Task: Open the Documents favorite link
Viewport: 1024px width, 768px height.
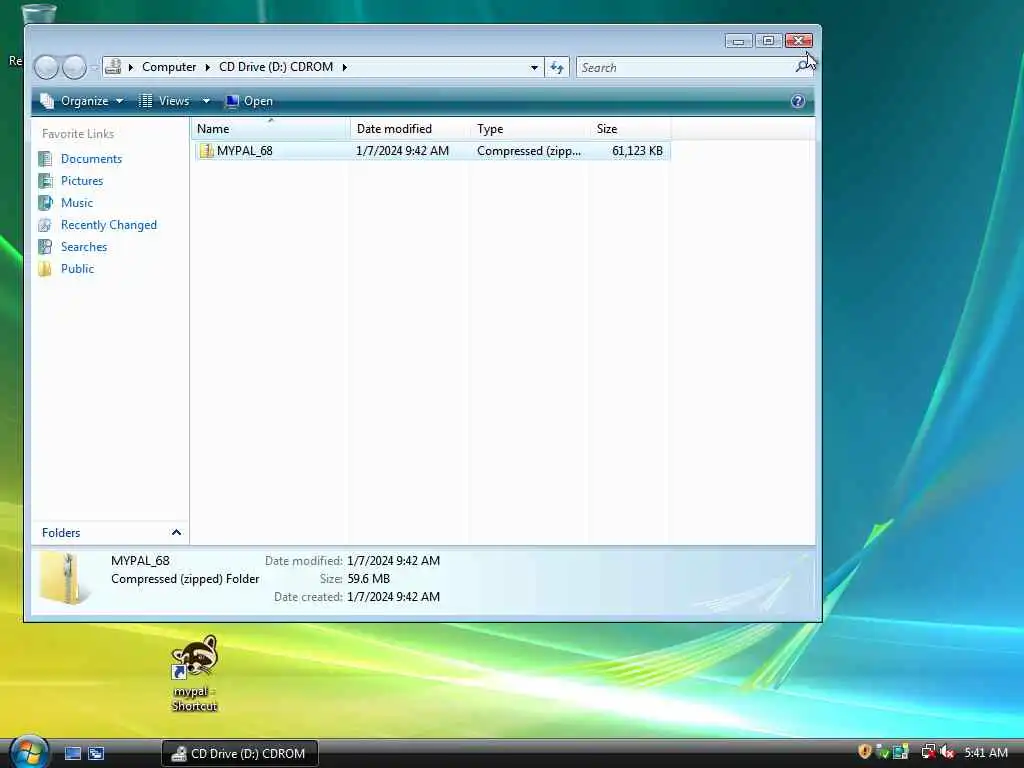Action: [91, 159]
